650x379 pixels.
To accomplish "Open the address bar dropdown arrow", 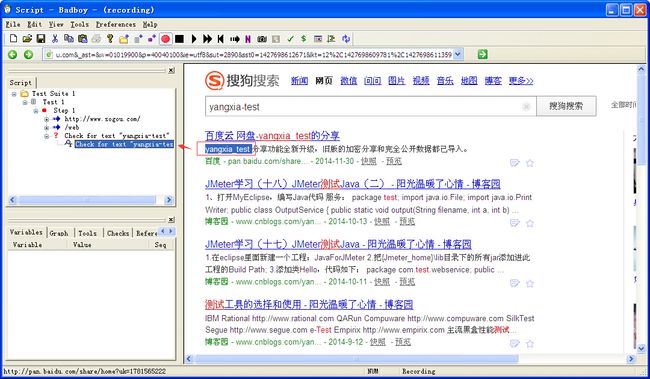I will click(x=458, y=54).
